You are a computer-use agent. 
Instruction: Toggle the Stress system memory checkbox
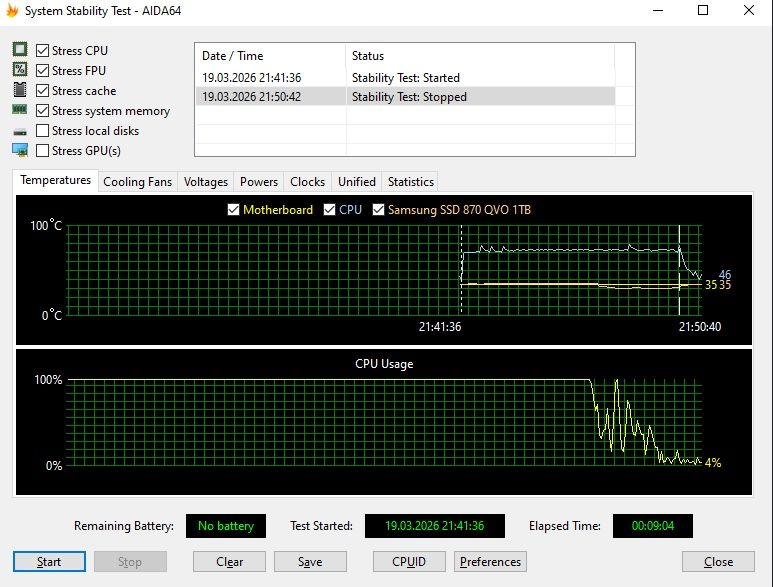pyautogui.click(x=42, y=111)
